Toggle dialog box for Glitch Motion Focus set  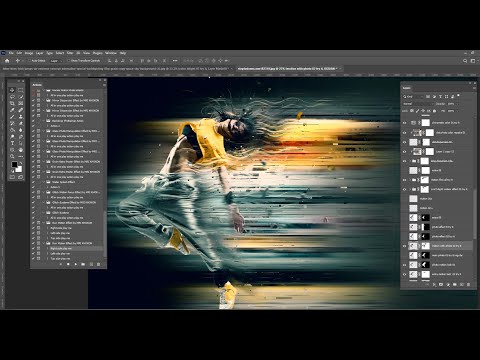click(x=39, y=192)
